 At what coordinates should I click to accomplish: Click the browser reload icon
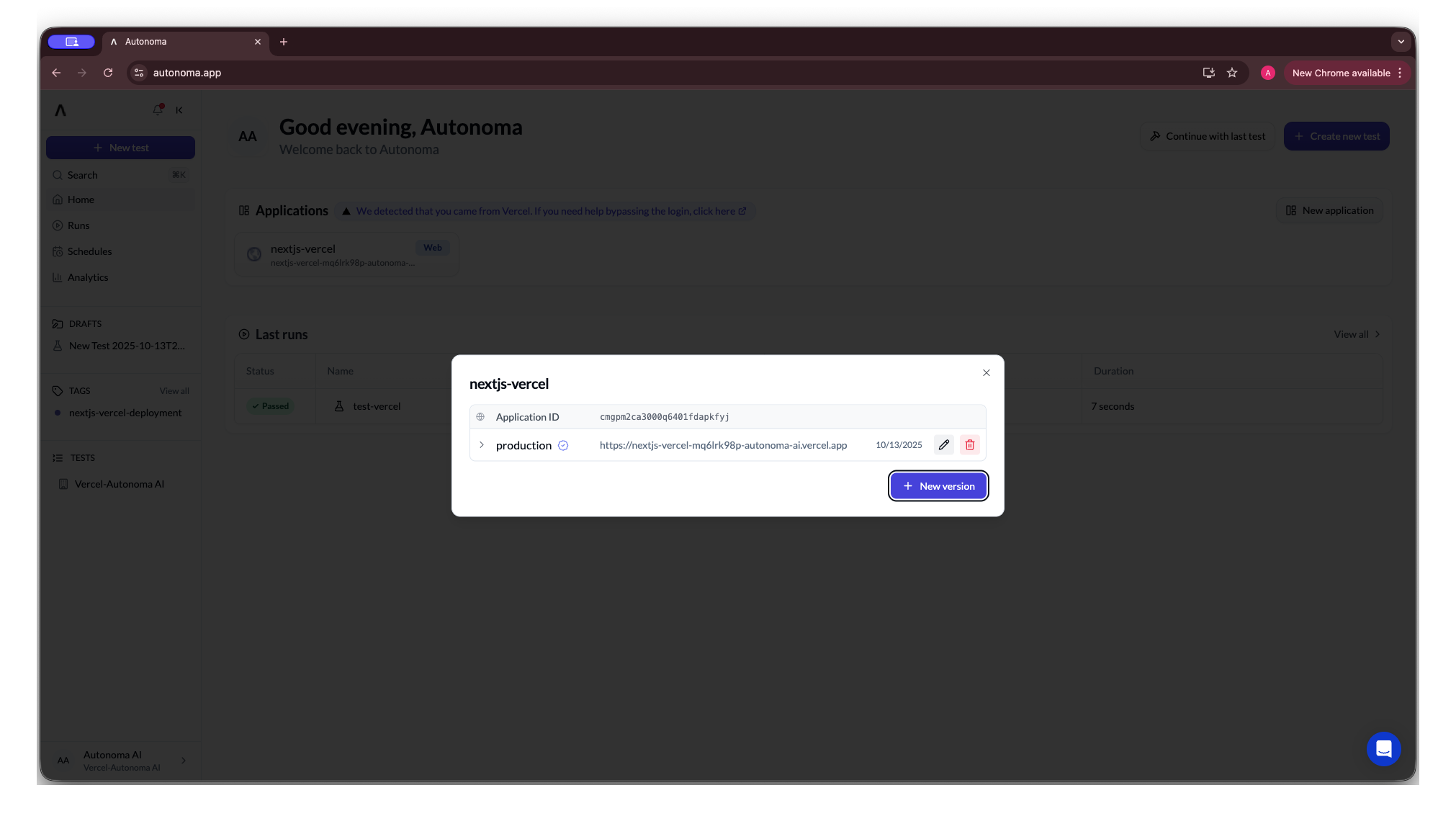tap(108, 73)
